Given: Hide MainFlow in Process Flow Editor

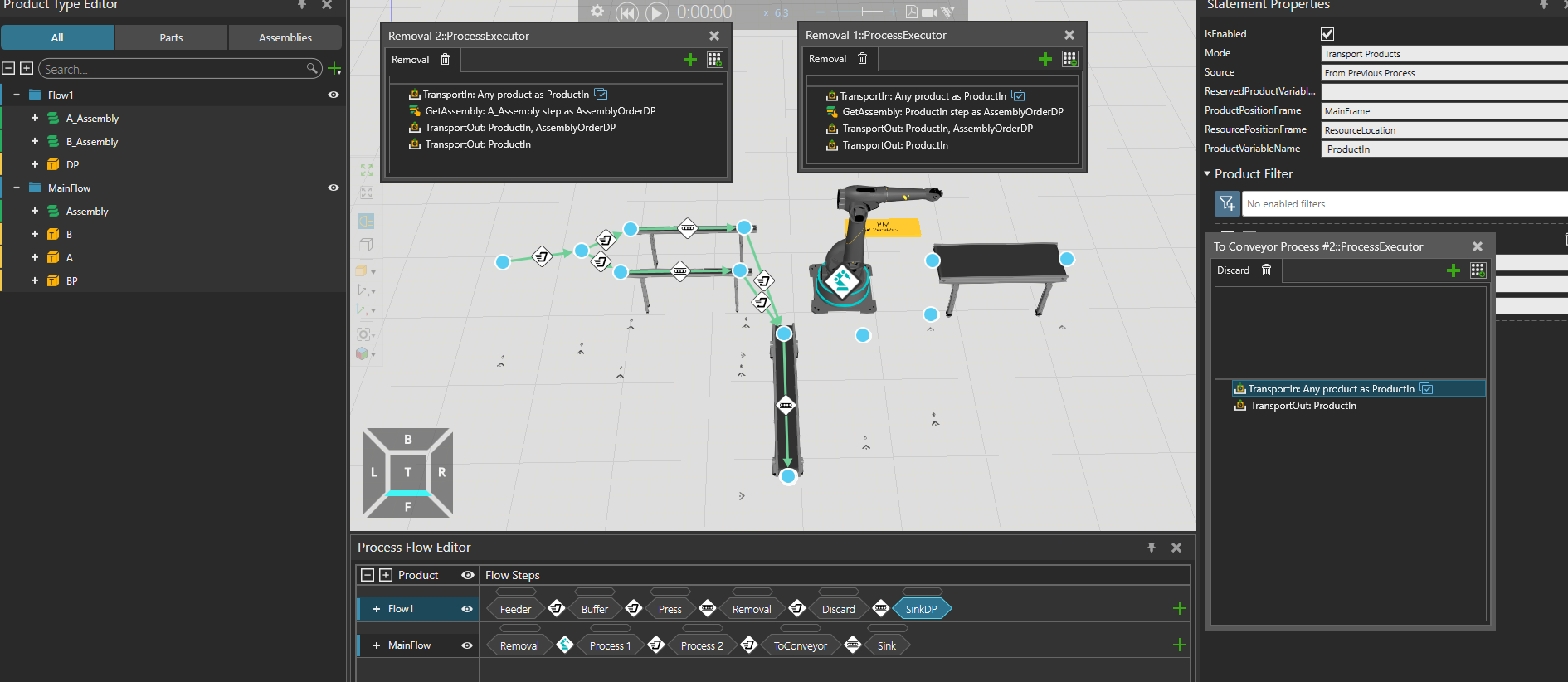Looking at the screenshot, I should 467,645.
